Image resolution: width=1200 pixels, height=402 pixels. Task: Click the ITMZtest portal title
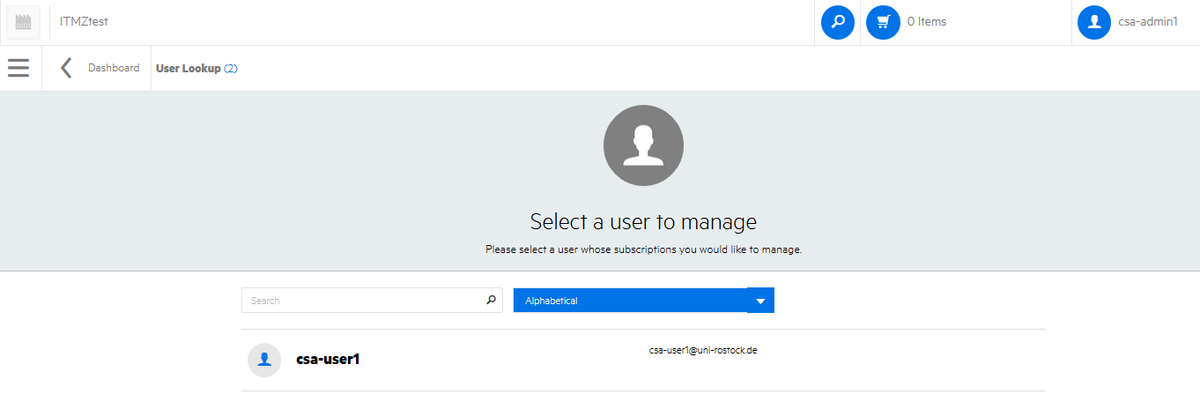point(83,22)
